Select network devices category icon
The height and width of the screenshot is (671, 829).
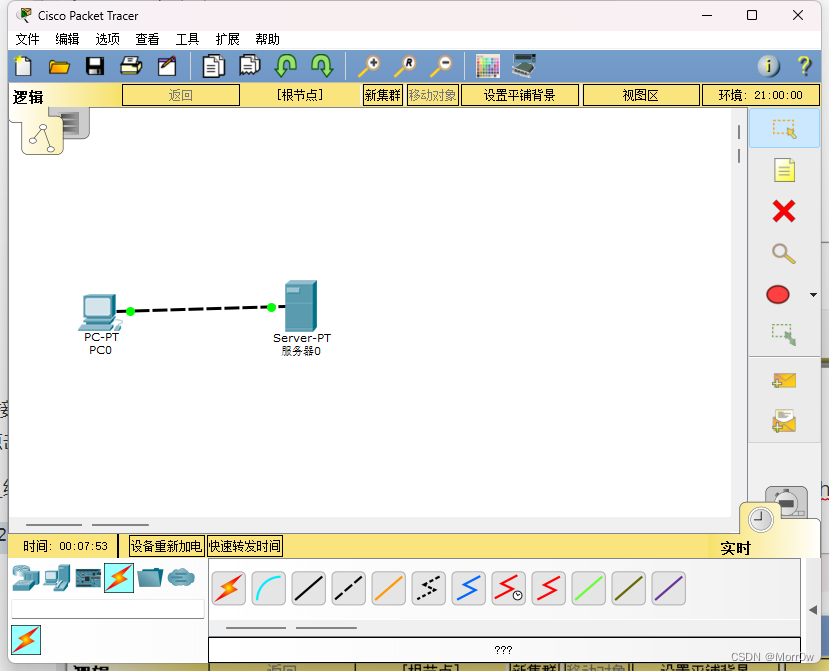[26, 577]
